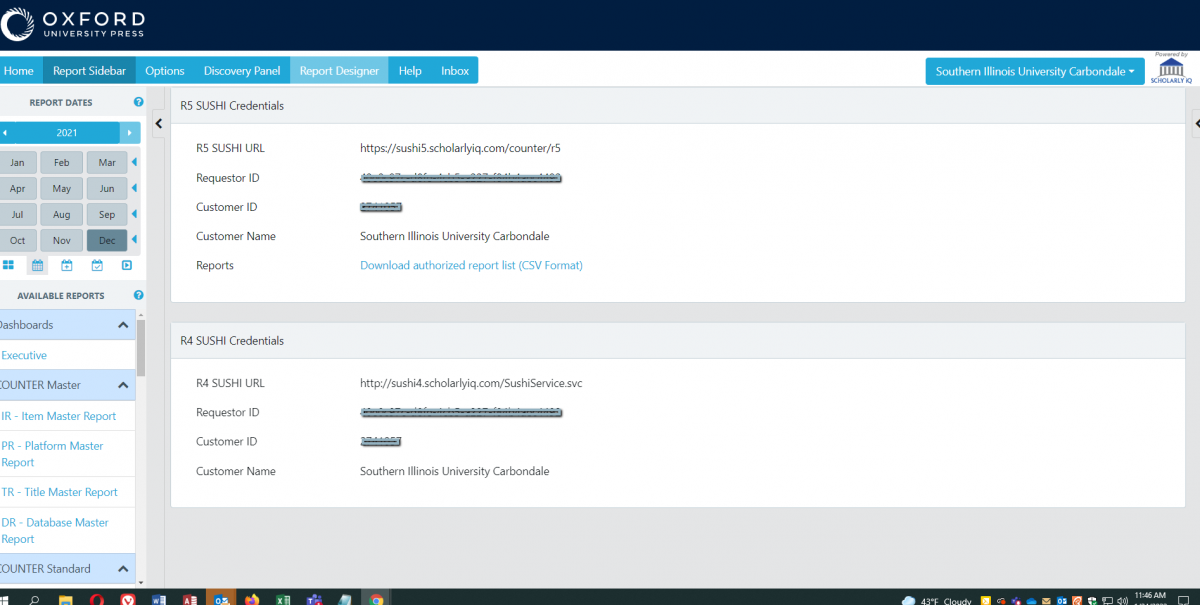Open File Explorer from taskbar

[x=65, y=599]
